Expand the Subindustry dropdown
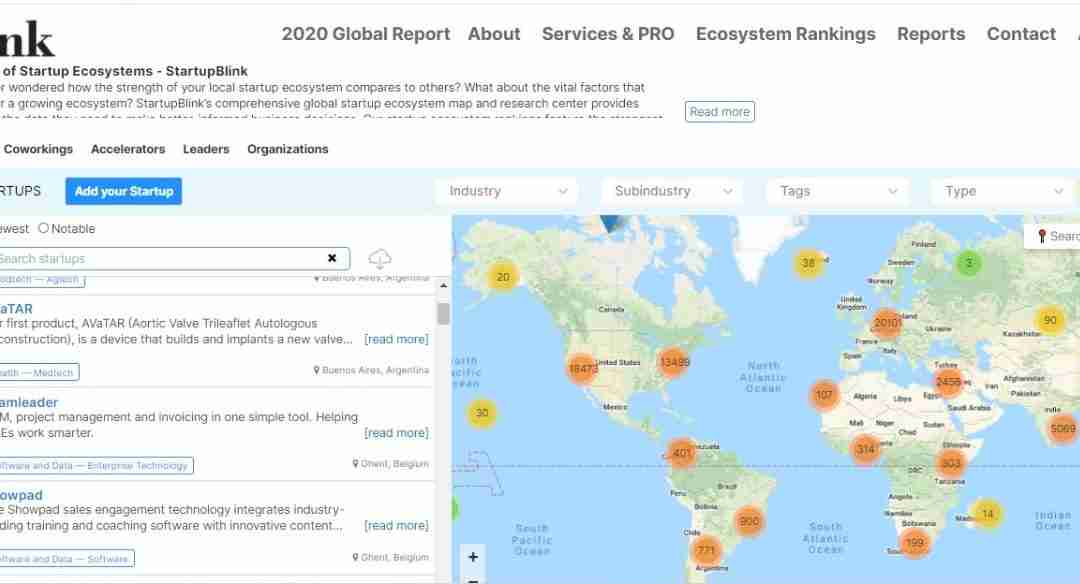 click(x=672, y=191)
